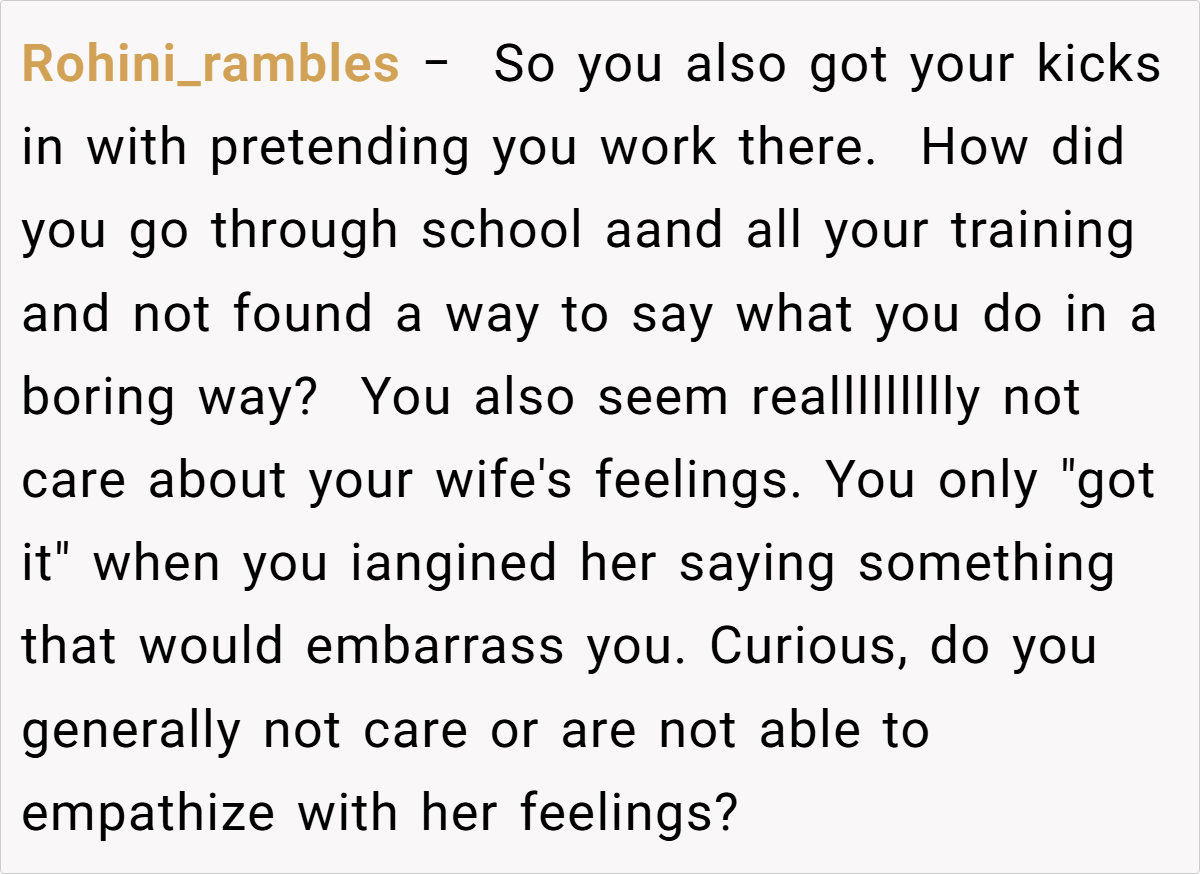Click the word "embarrass" in the comment
Viewport: 1200px width, 874px height.
tap(435, 646)
